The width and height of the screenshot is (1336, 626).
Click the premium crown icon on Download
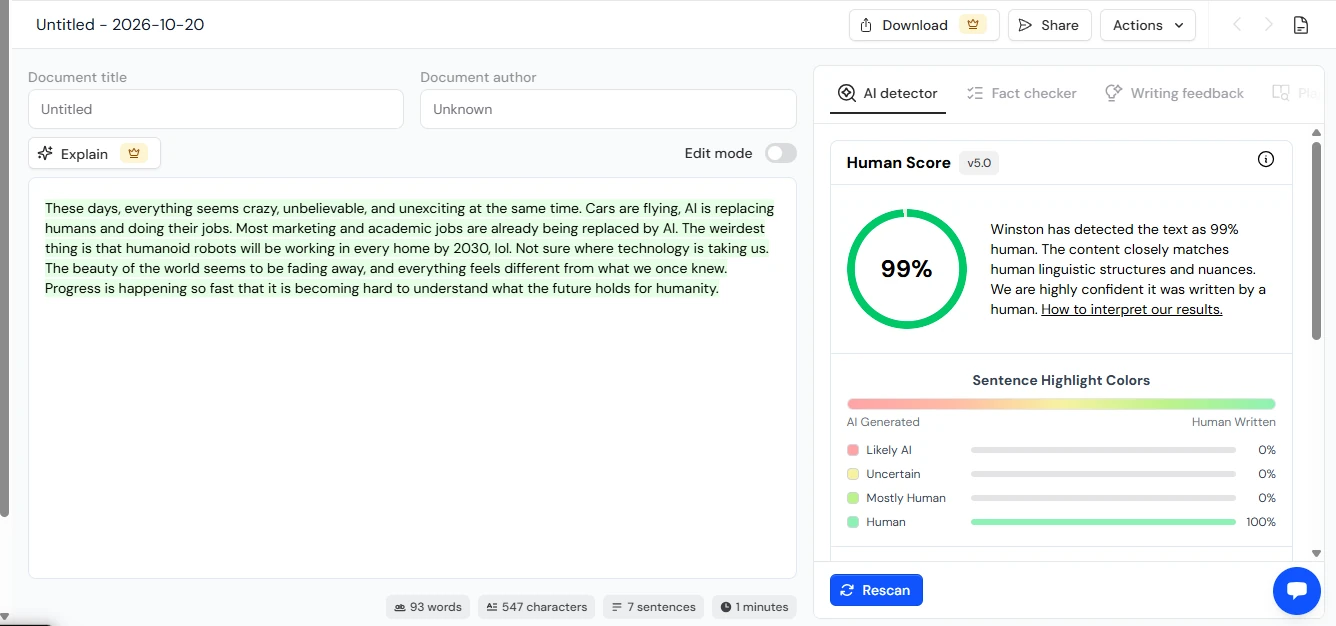click(972, 25)
